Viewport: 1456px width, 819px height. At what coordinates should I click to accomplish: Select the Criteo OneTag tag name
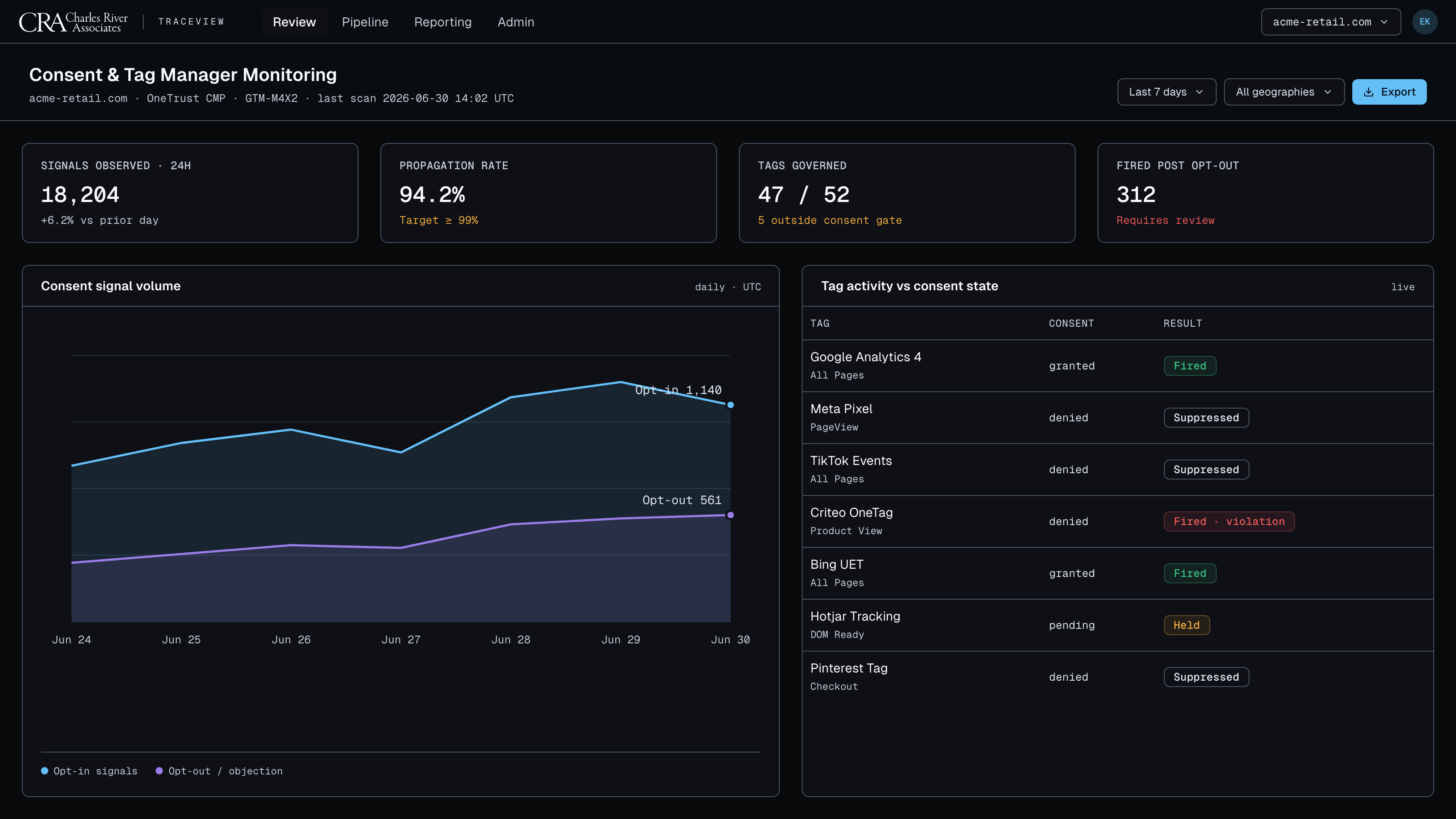[x=851, y=513]
